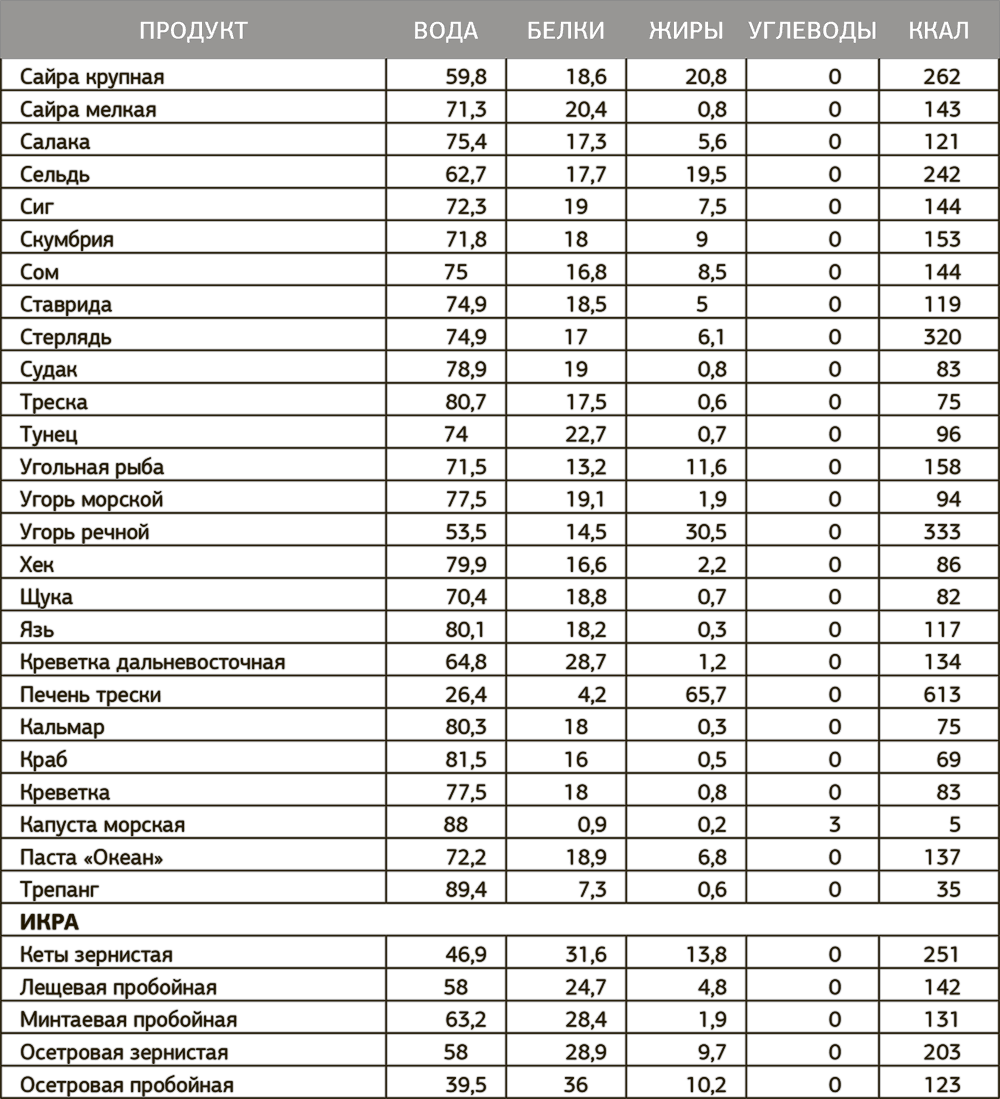The image size is (1000, 1099).
Task: Click the ЖИРЫ column header
Action: 686,31
